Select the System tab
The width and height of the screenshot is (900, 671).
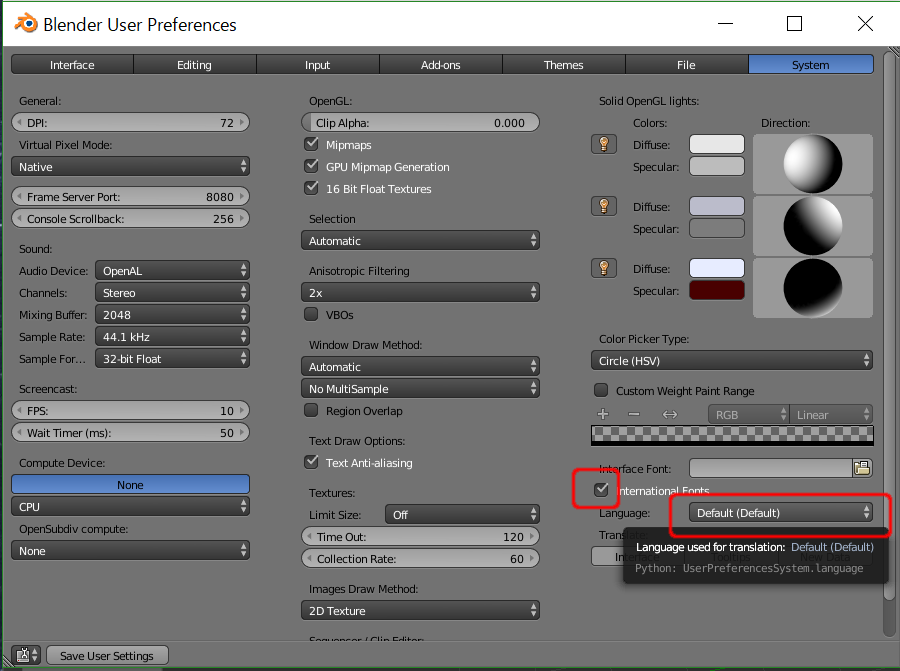(810, 65)
